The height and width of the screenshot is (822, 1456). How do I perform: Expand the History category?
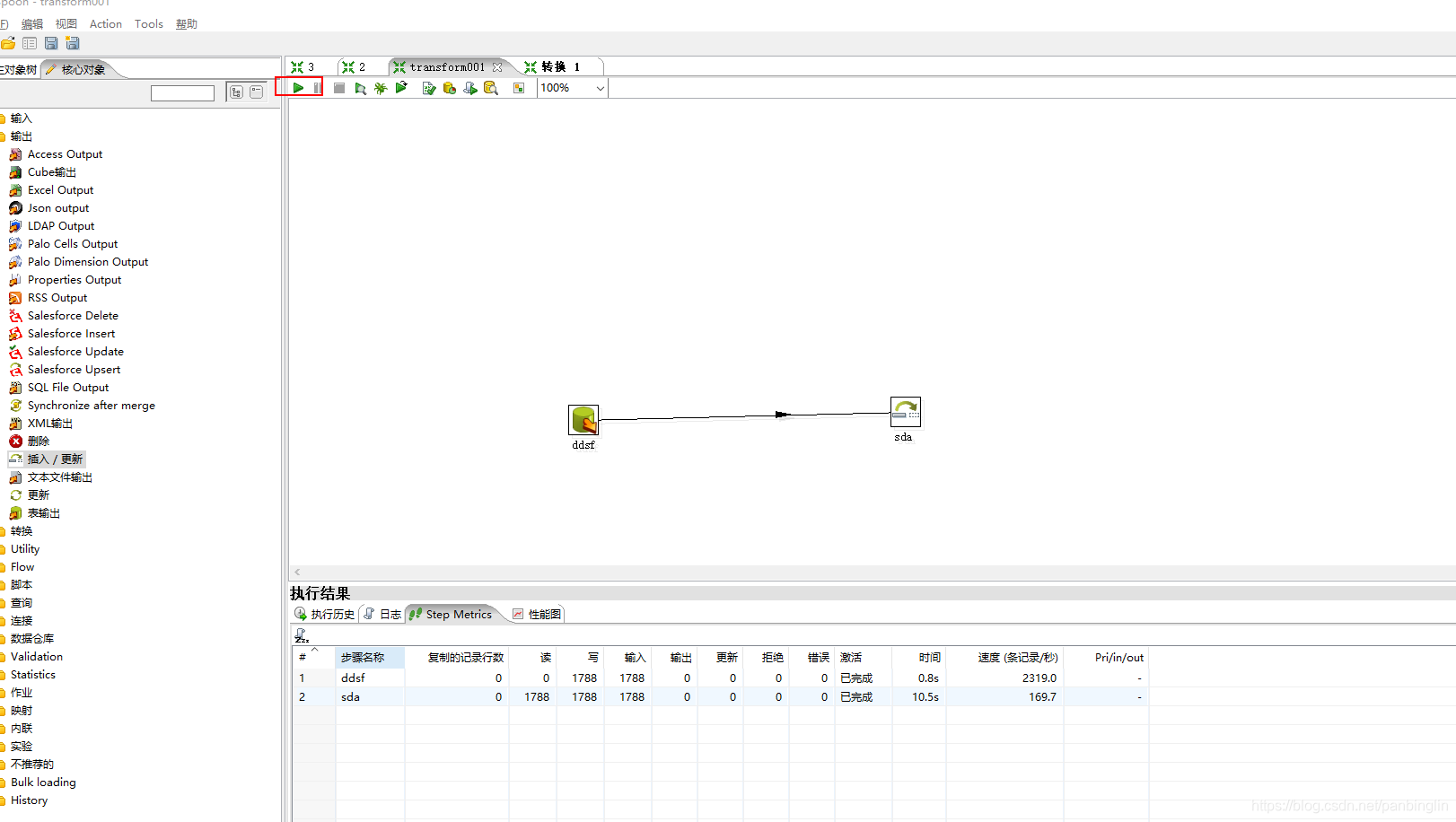click(30, 800)
